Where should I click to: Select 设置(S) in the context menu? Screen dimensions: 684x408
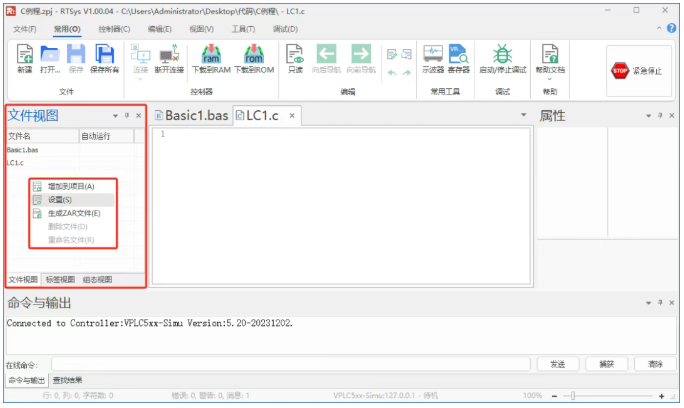tap(60, 200)
